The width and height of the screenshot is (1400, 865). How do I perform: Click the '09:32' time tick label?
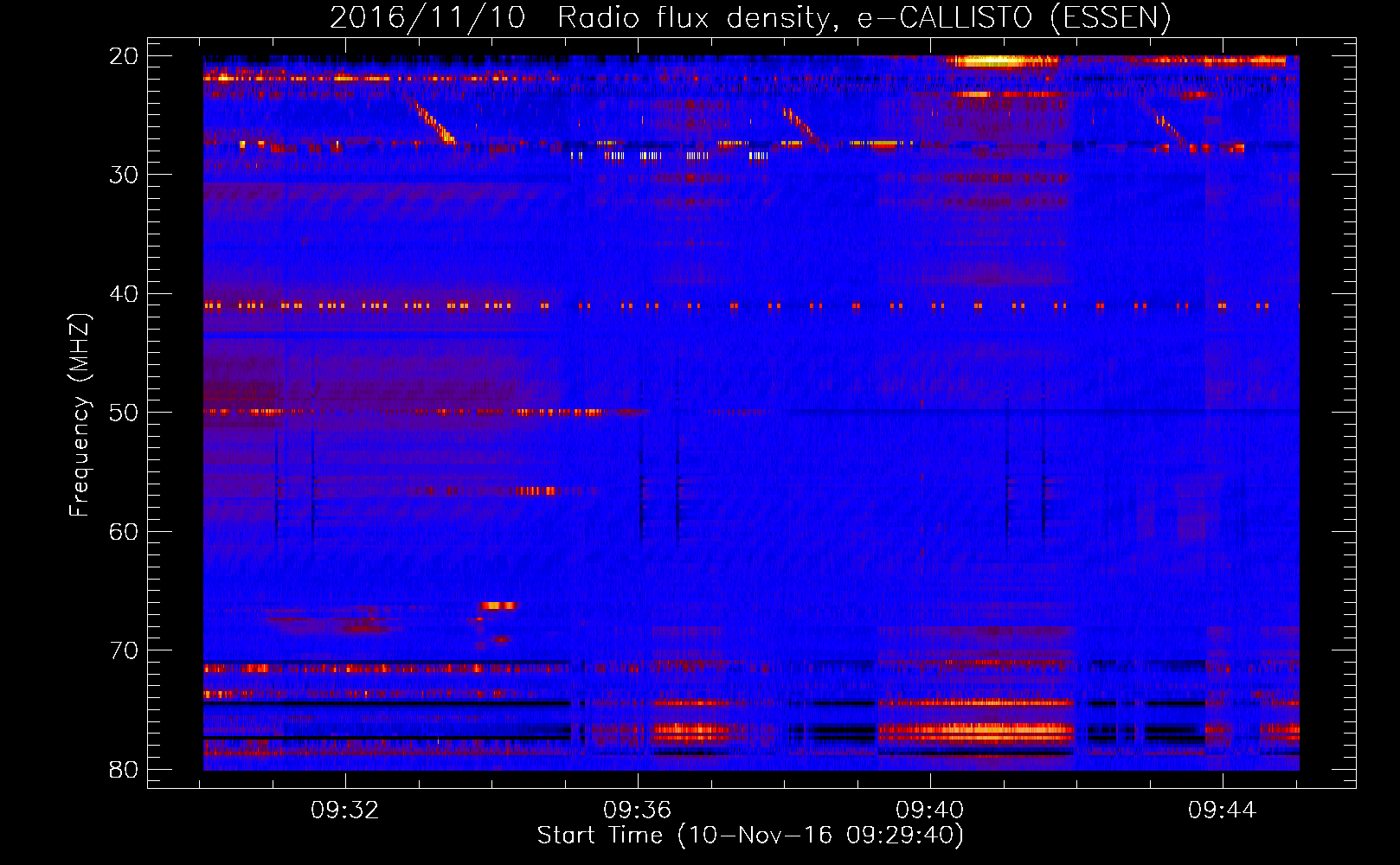point(345,811)
